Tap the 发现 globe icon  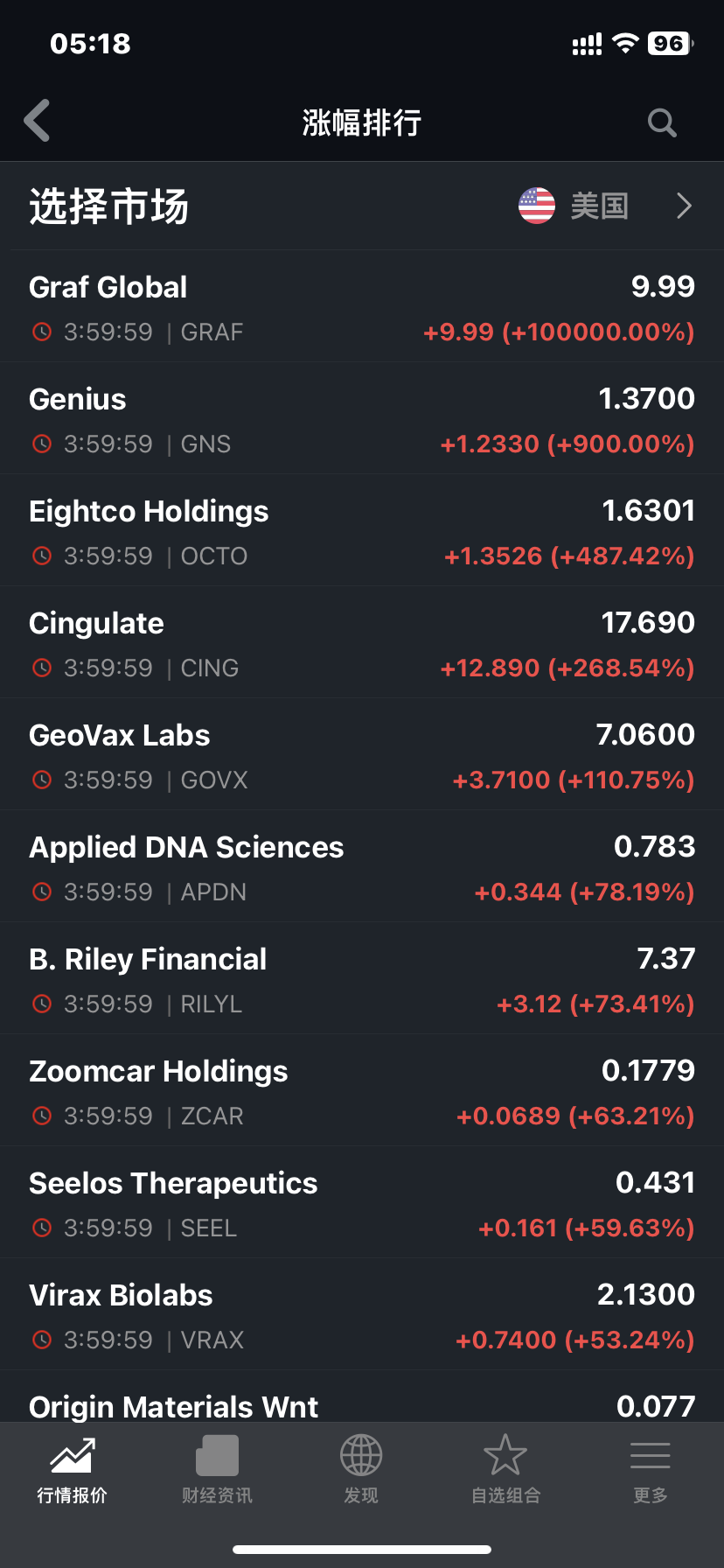(361, 1456)
